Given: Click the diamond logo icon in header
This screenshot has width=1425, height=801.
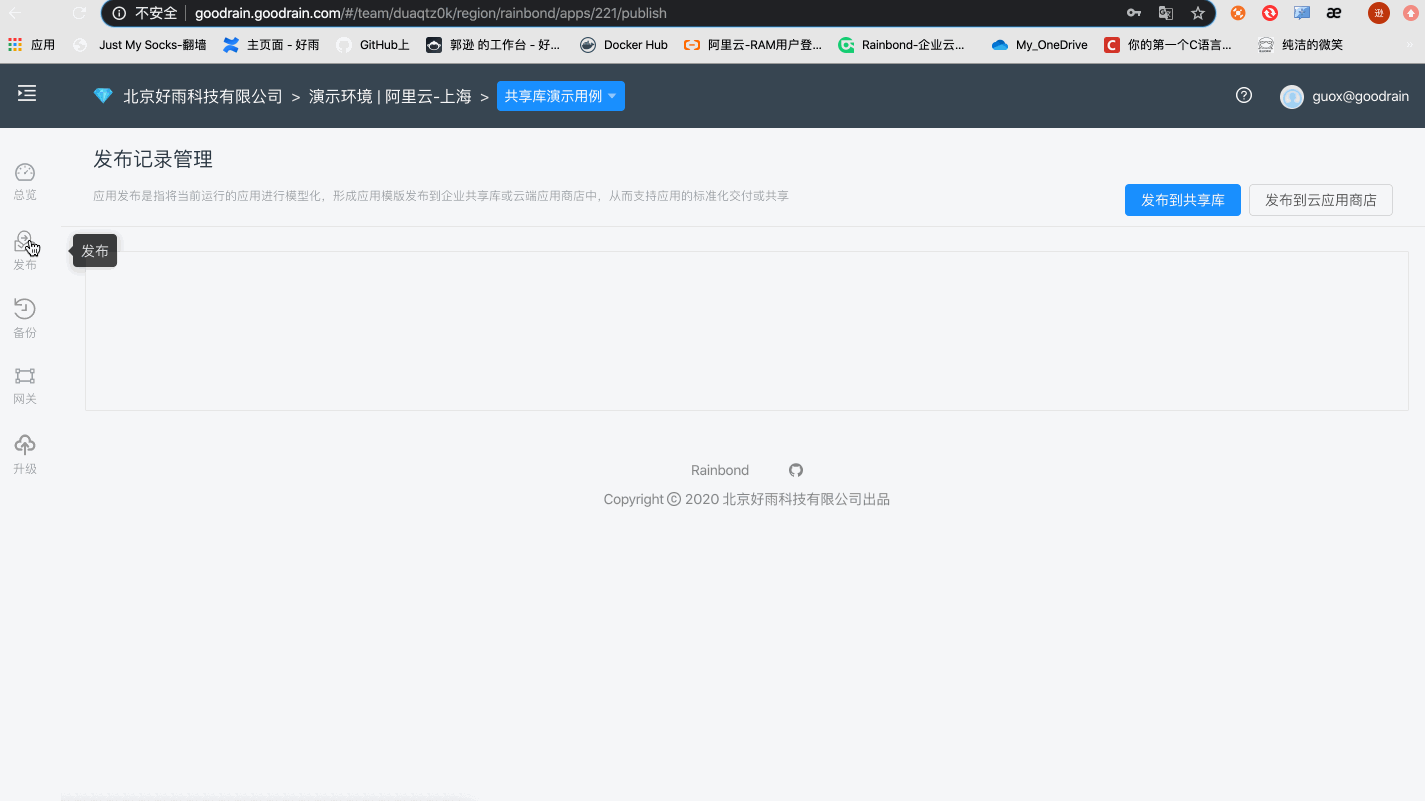Looking at the screenshot, I should [x=103, y=96].
